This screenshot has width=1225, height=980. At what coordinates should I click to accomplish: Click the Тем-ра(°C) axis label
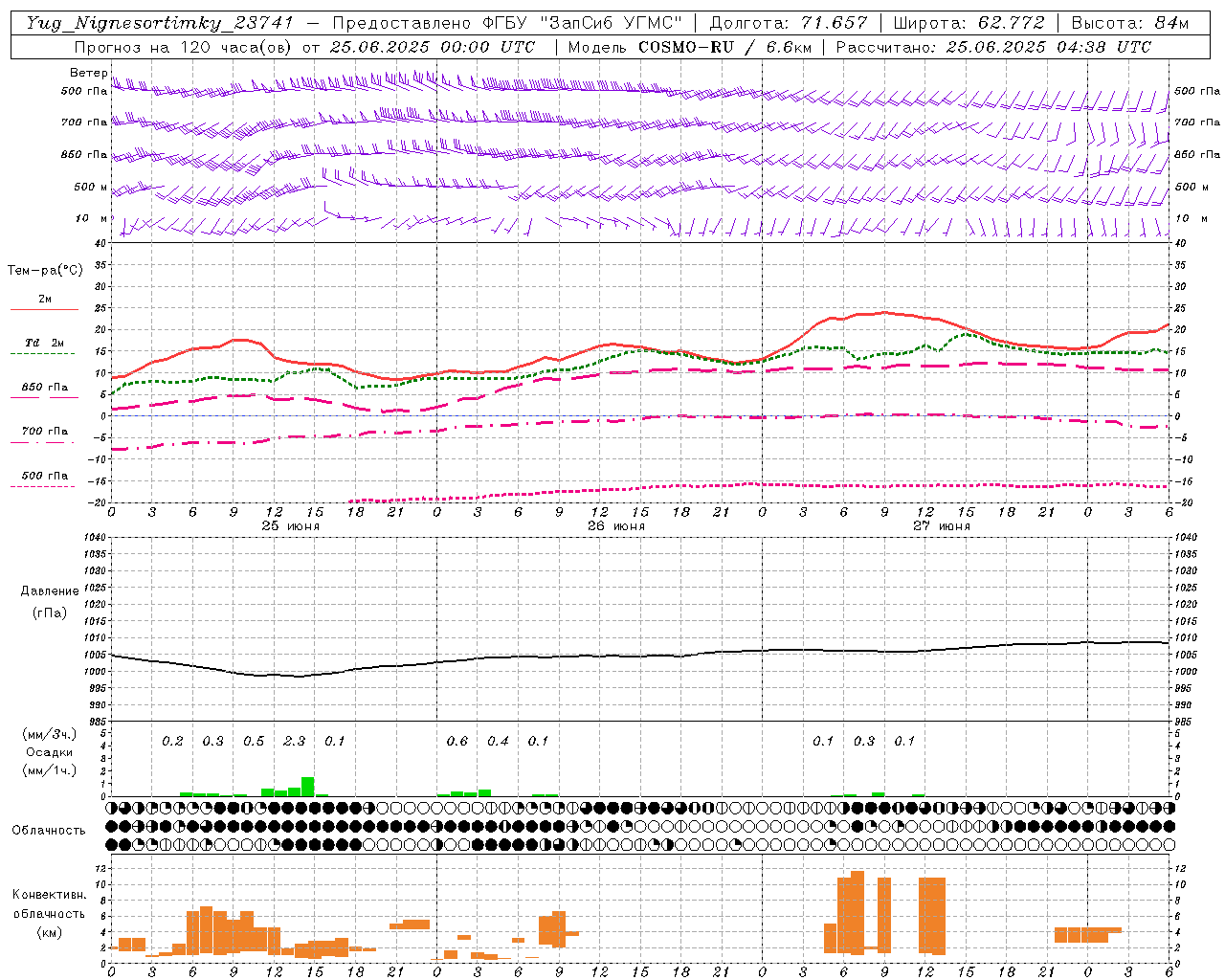[45, 271]
